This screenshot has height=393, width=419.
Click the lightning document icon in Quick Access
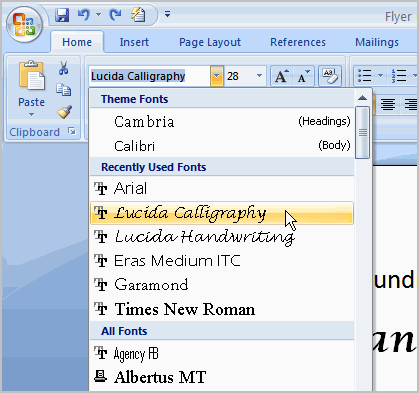tap(138, 15)
